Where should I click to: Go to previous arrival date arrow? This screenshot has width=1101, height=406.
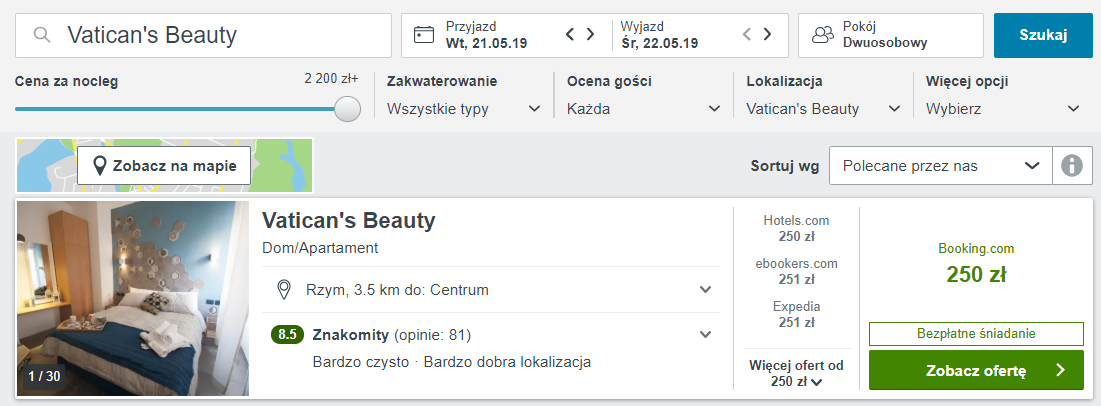click(570, 34)
